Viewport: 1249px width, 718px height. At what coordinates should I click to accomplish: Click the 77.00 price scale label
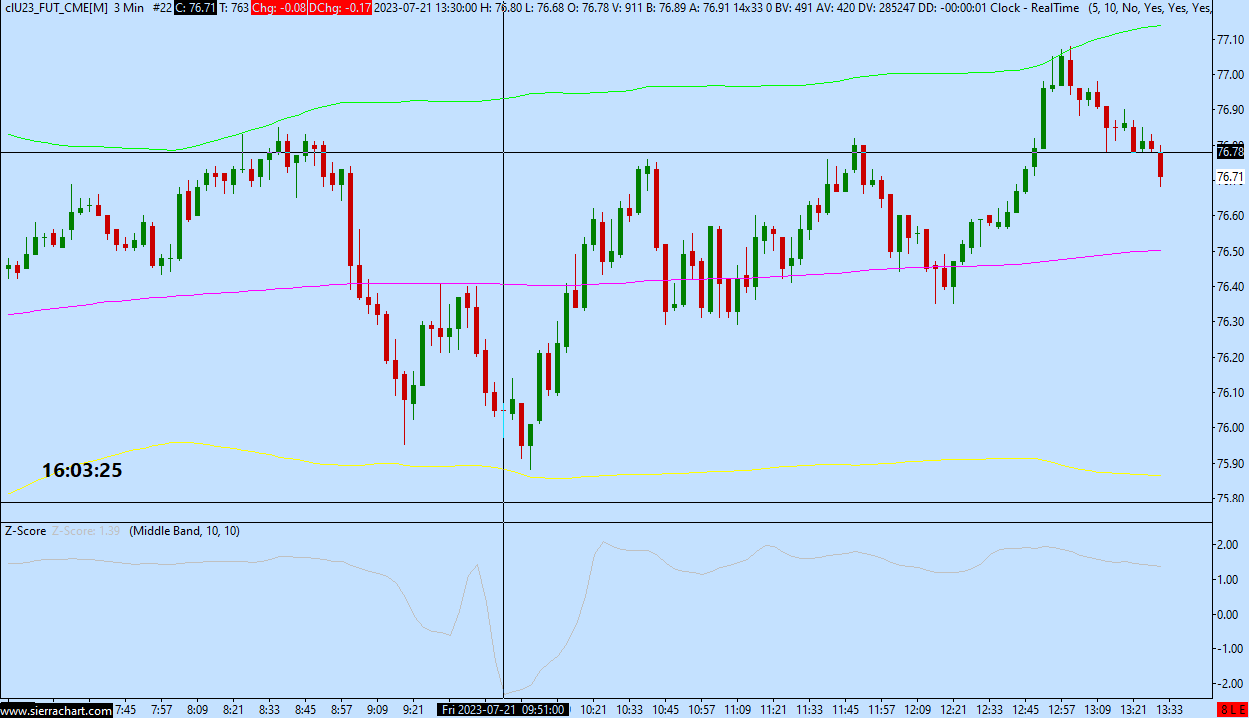pos(1229,75)
